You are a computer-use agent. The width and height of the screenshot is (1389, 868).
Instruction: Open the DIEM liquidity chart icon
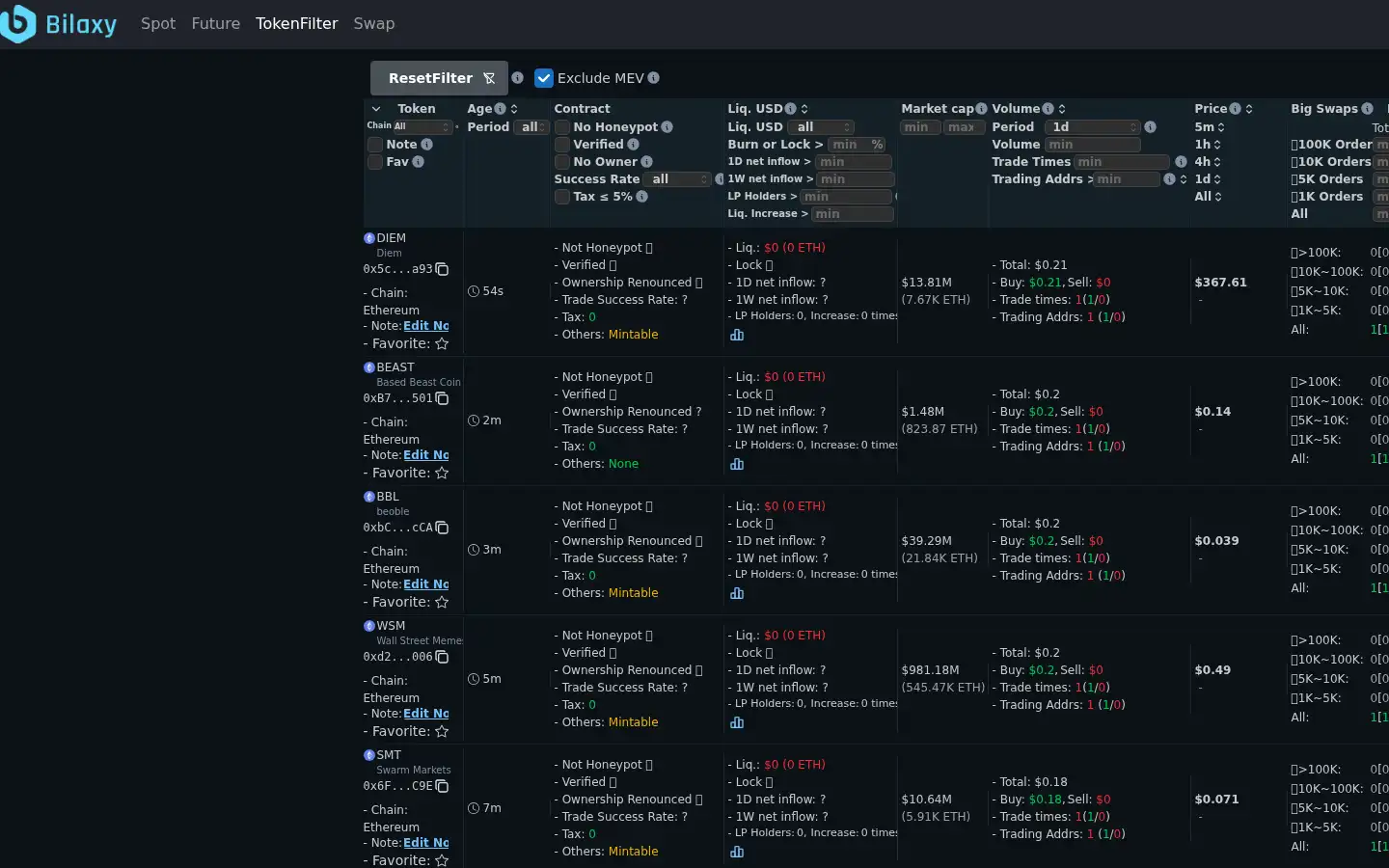click(737, 335)
